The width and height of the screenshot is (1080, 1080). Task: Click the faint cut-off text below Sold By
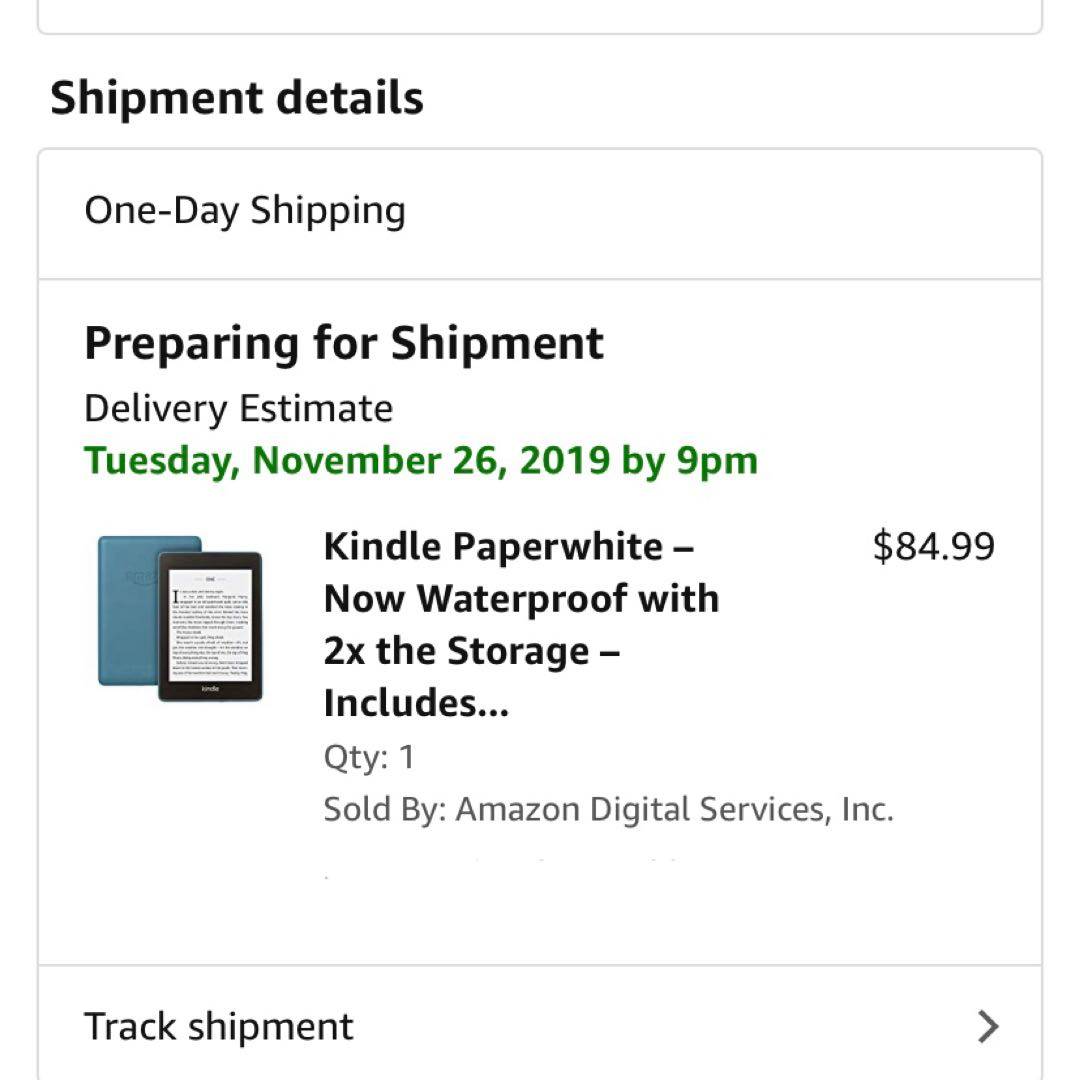[500, 865]
